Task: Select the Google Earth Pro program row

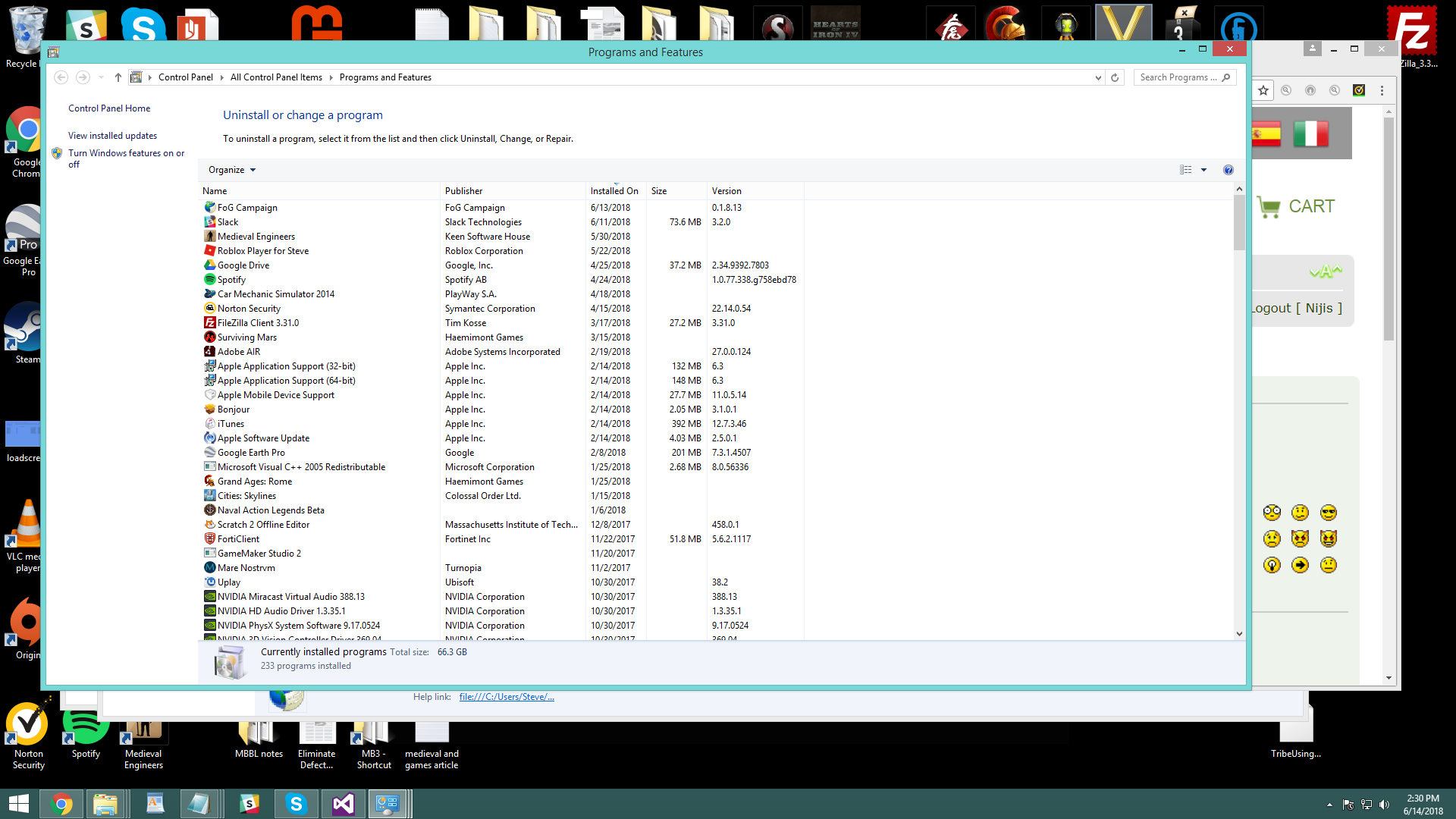Action: pyautogui.click(x=502, y=453)
